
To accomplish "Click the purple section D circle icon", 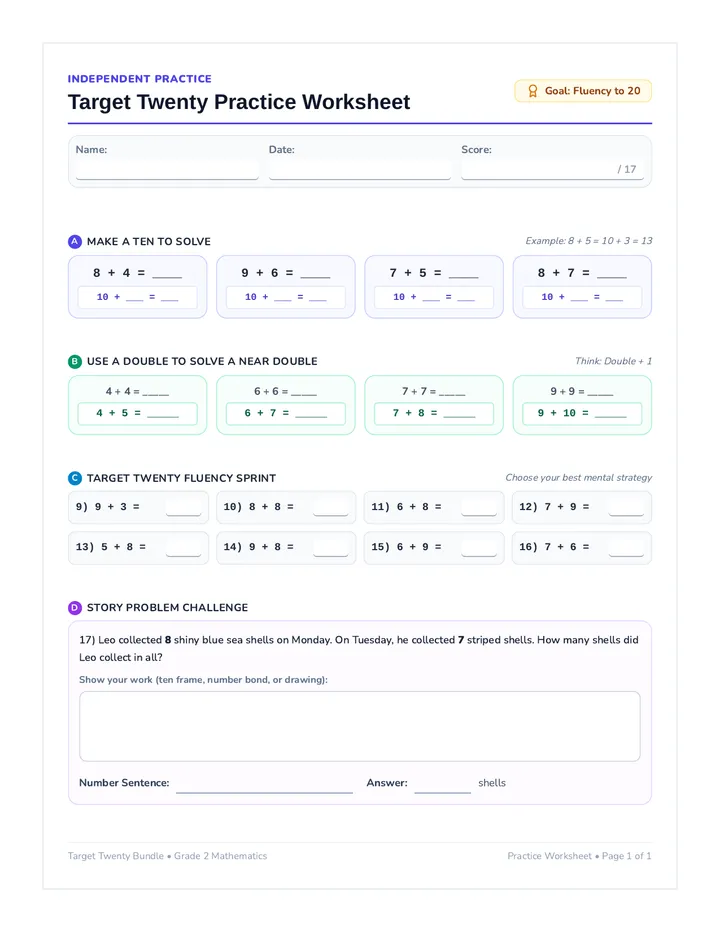I will click(x=74, y=607).
